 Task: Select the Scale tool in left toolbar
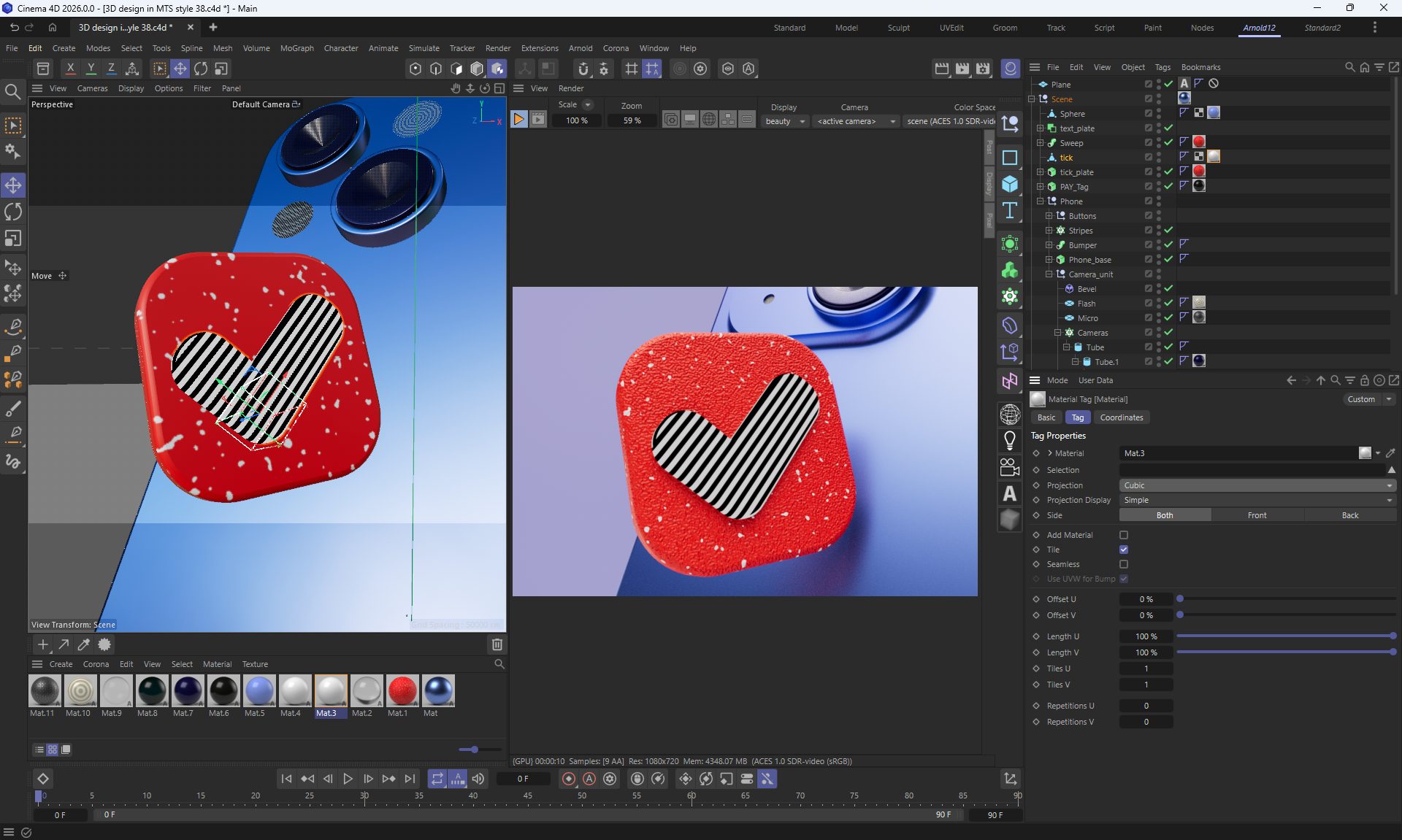13,239
